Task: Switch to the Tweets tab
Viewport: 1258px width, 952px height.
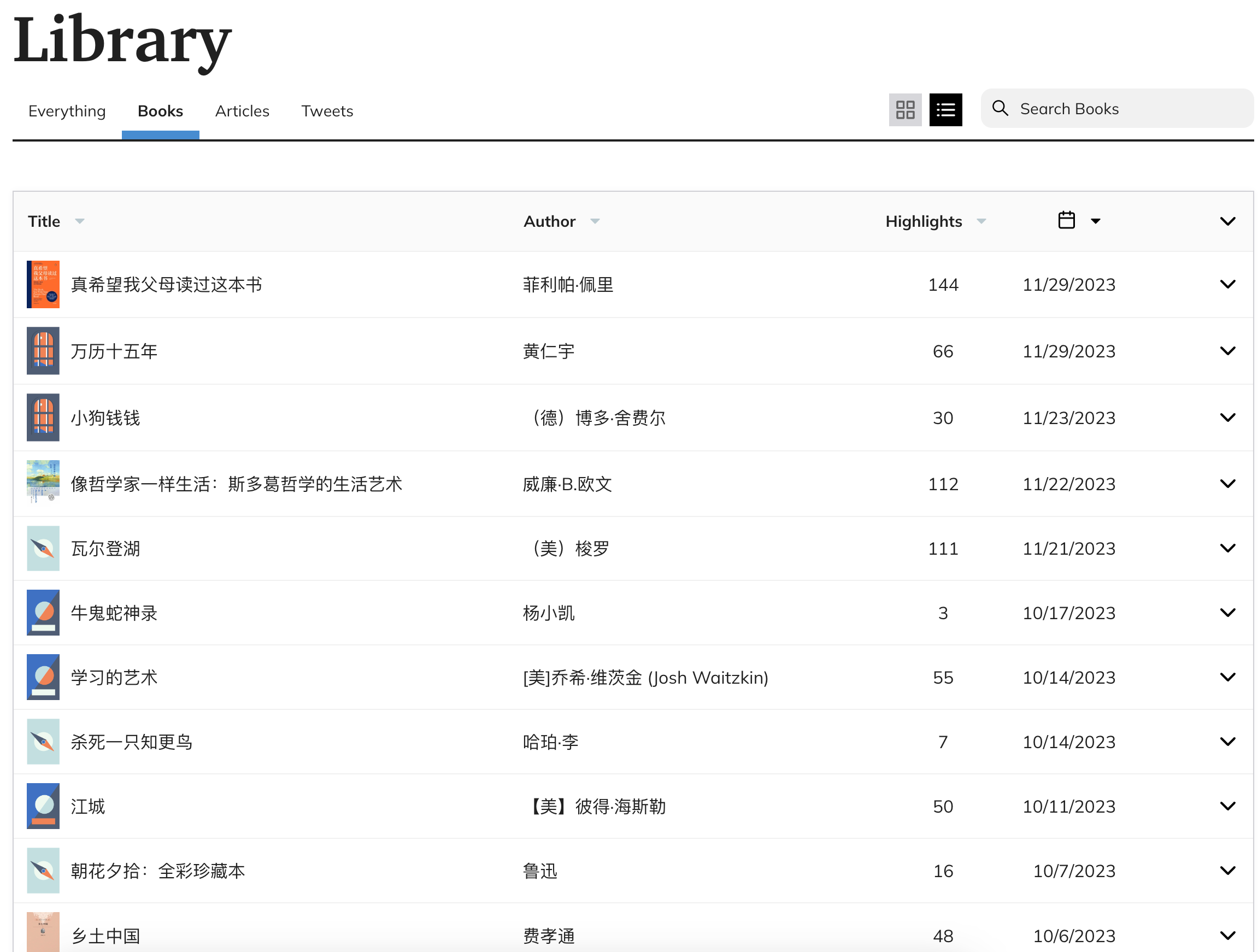Action: click(x=327, y=111)
